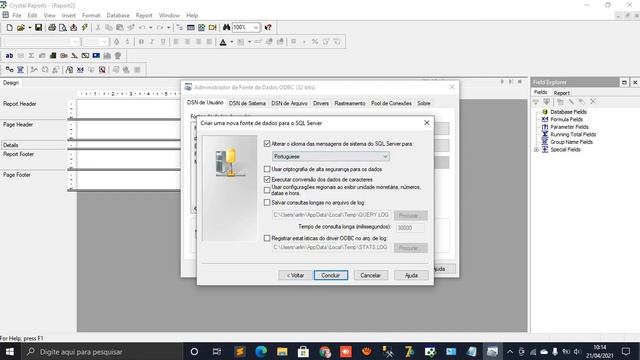Viewport: 640px width, 360px height.
Task: Click the Windows search box
Action: pos(101,351)
